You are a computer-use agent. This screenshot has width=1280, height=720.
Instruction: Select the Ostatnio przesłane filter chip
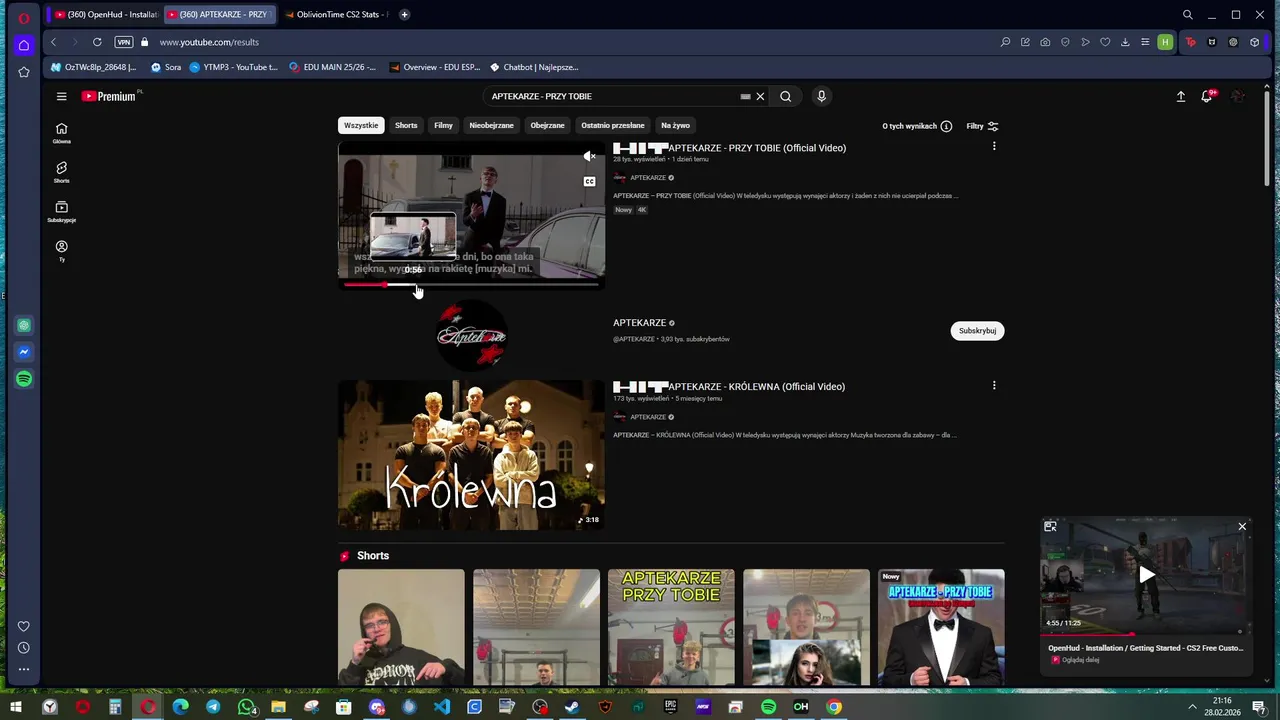(612, 125)
